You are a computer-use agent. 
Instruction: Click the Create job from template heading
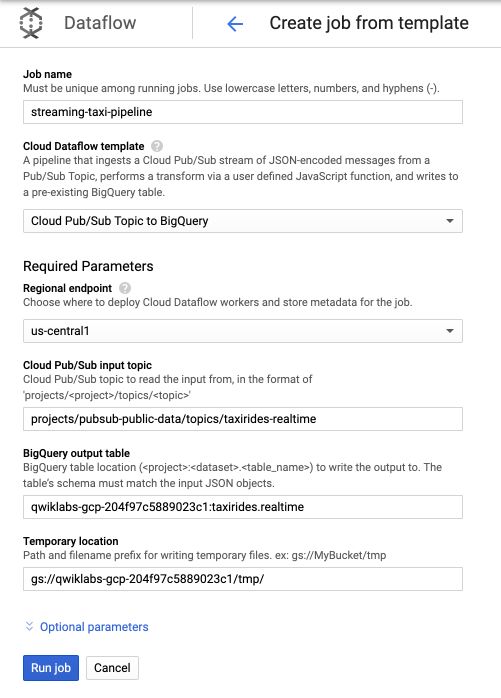tap(369, 23)
